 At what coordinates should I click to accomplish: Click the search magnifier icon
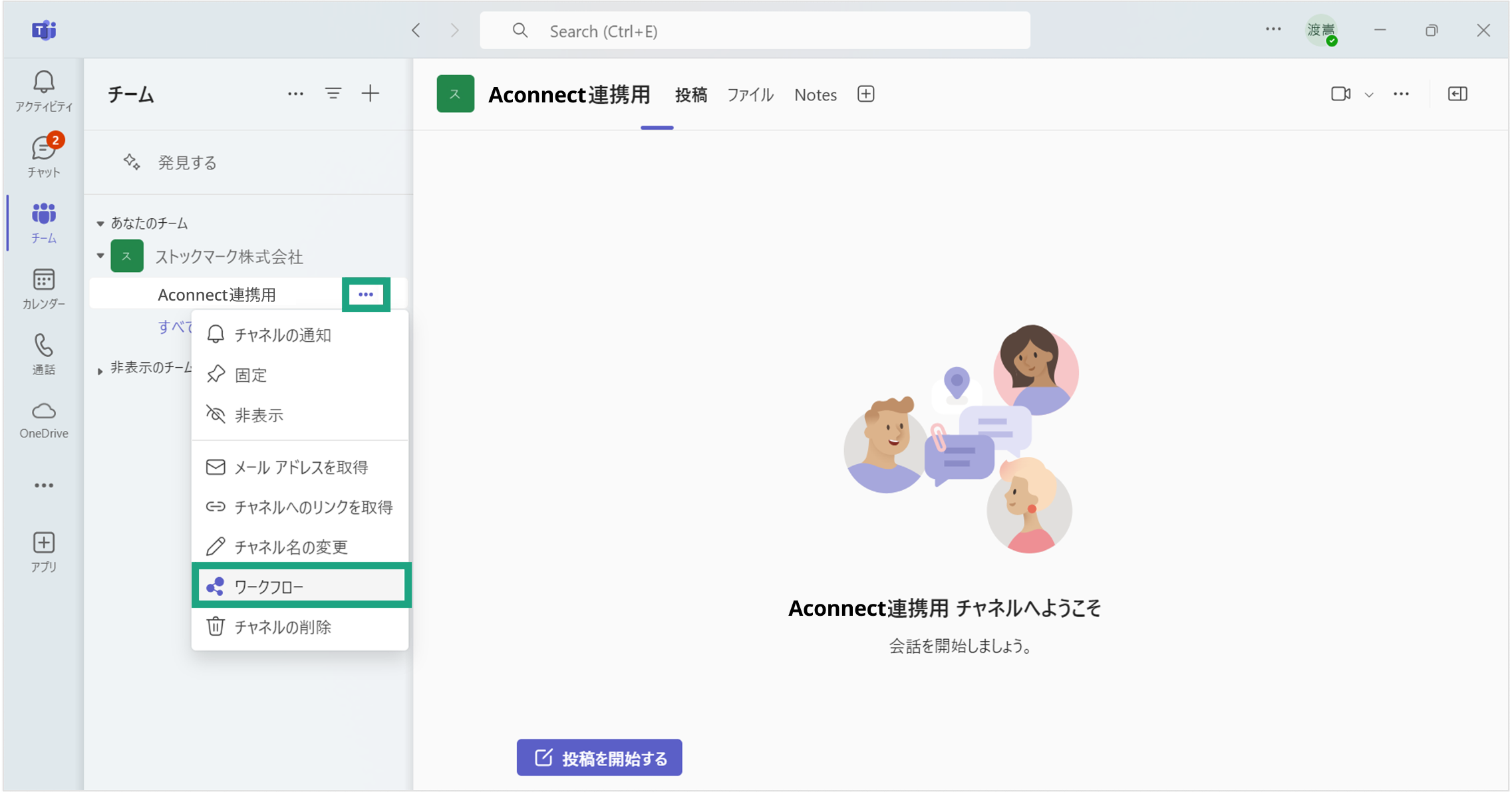tap(520, 31)
